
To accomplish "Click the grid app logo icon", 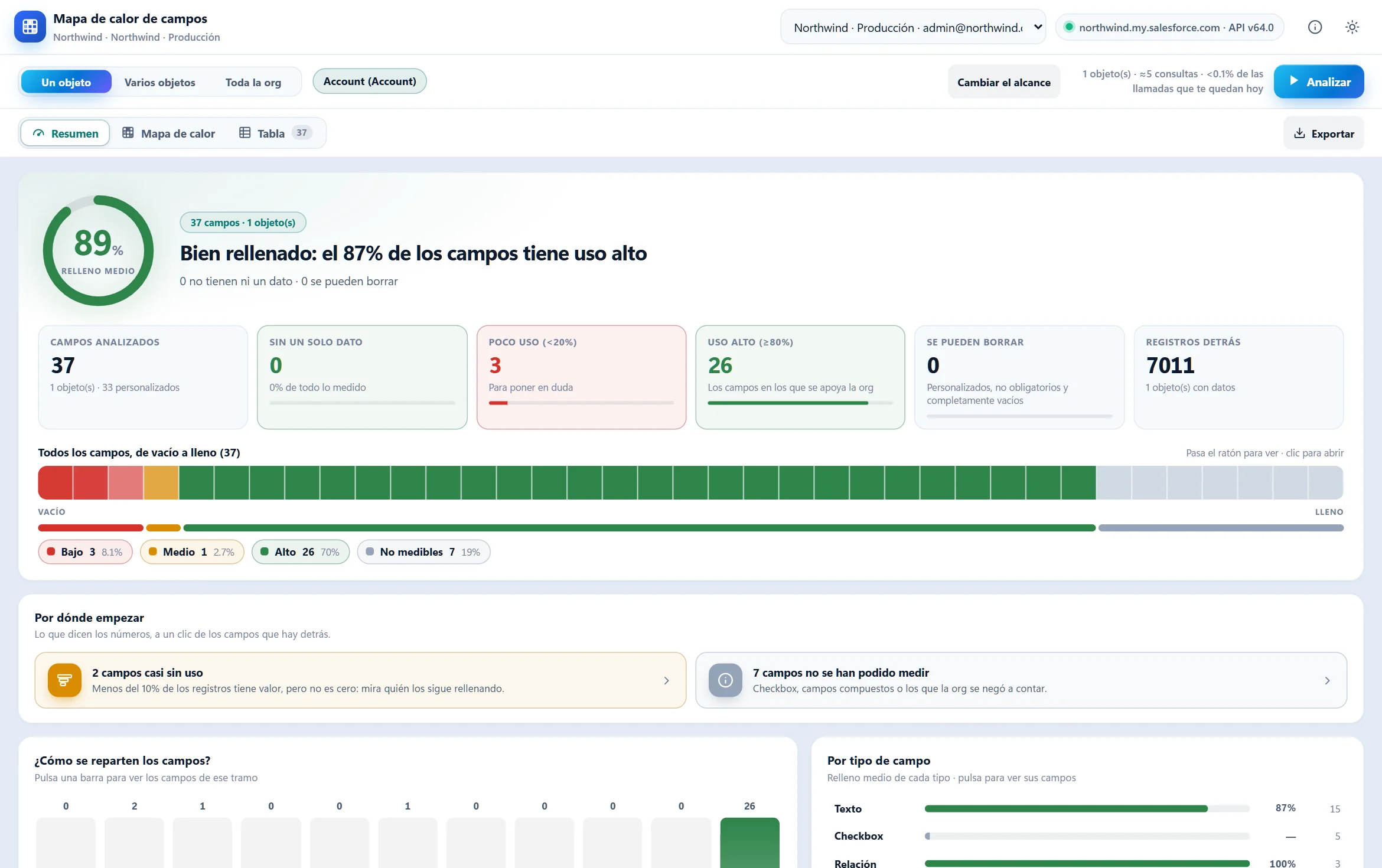I will 30,27.
